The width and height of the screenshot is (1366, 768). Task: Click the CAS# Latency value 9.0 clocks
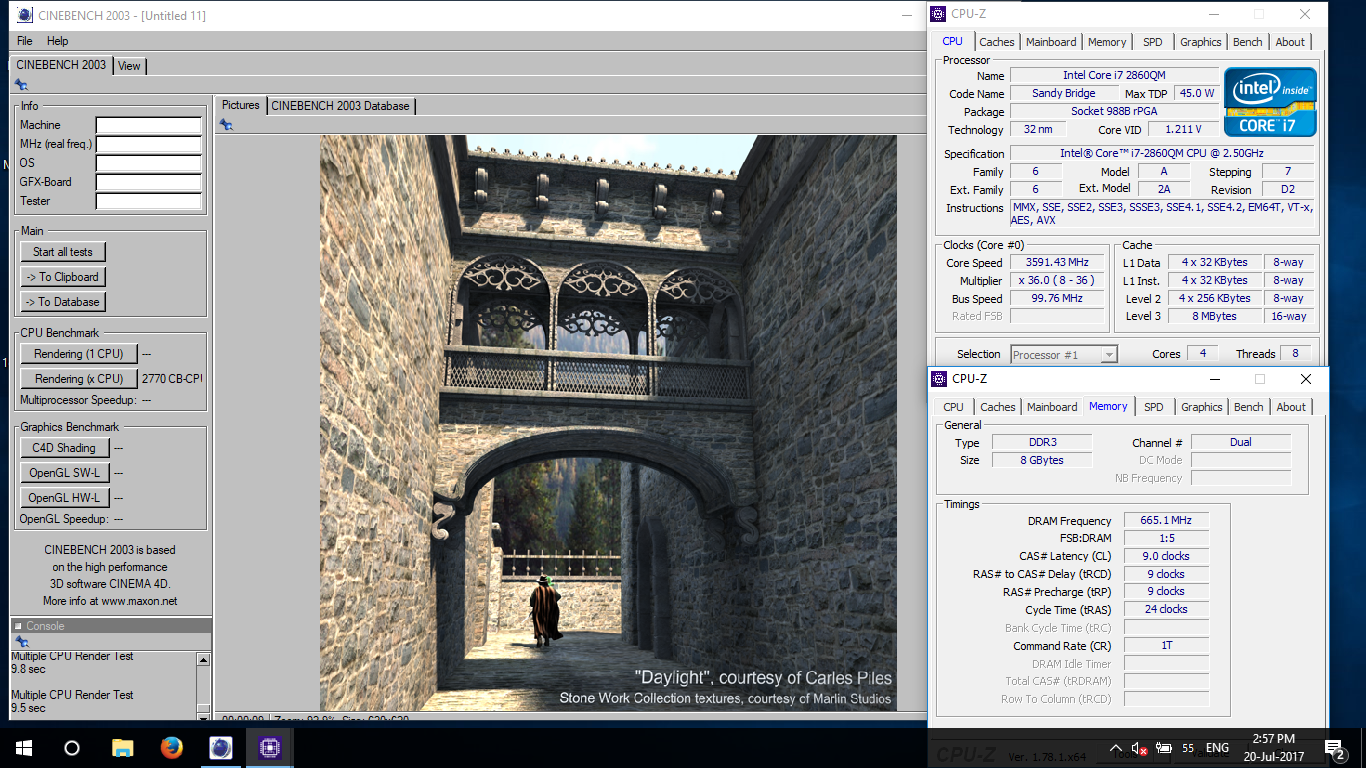[x=1166, y=556]
